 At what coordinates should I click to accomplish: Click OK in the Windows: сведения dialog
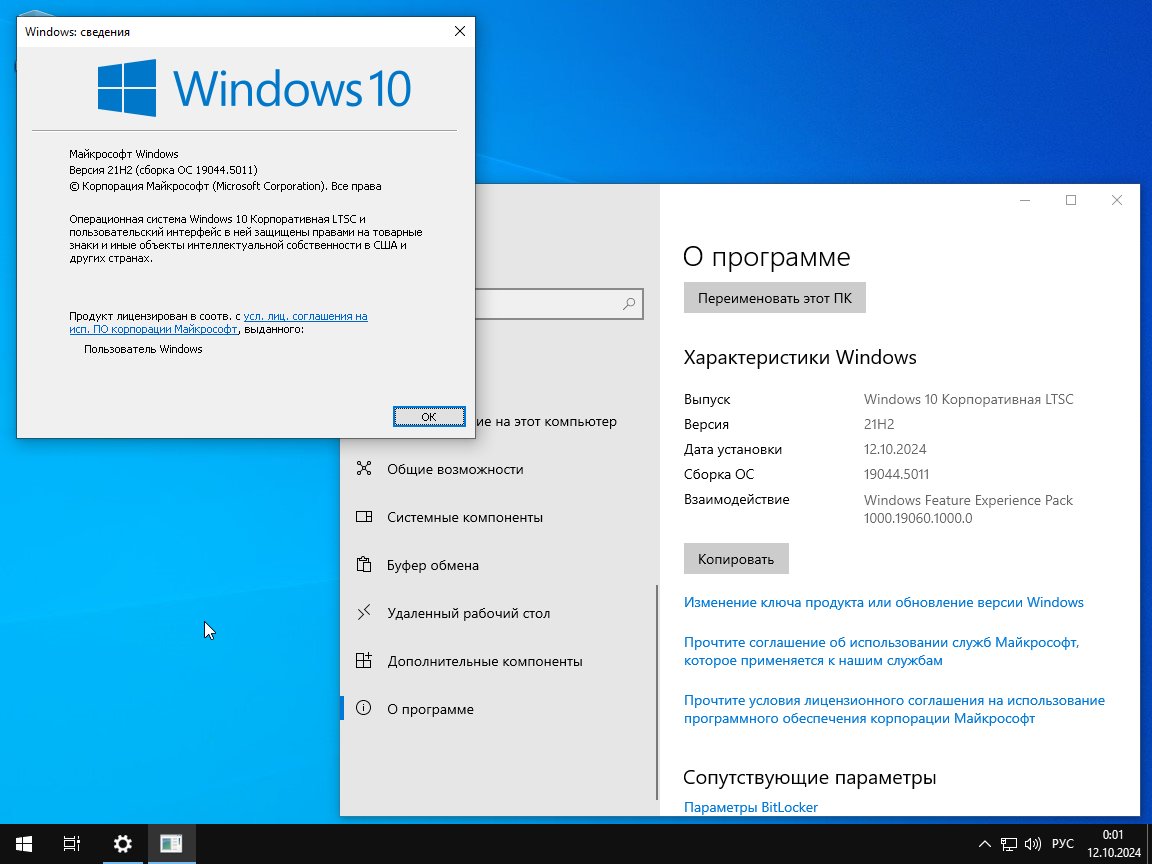coord(429,417)
